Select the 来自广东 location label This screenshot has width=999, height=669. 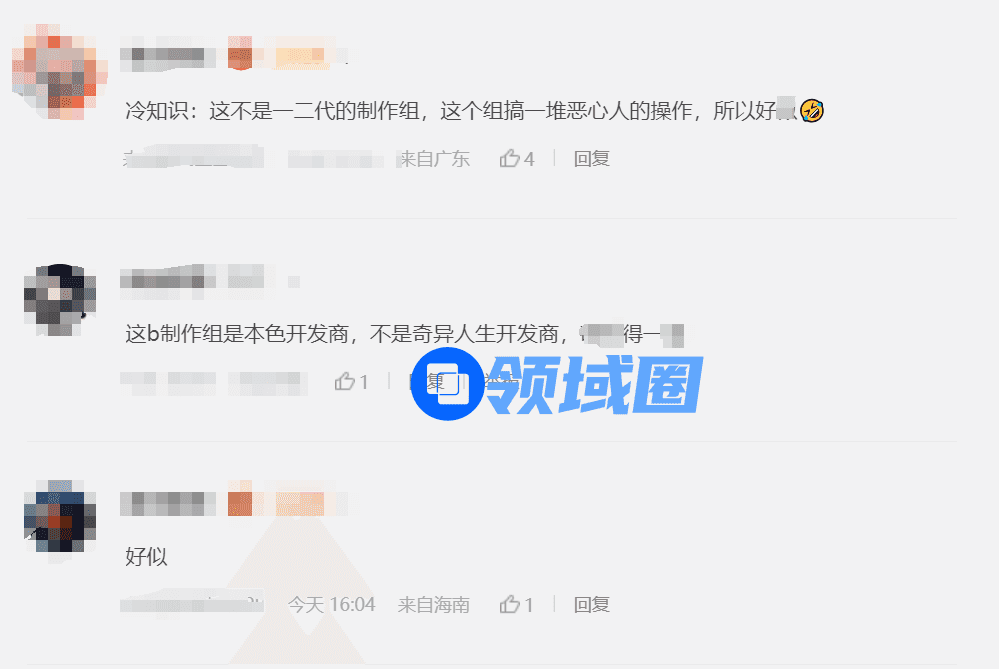[434, 158]
